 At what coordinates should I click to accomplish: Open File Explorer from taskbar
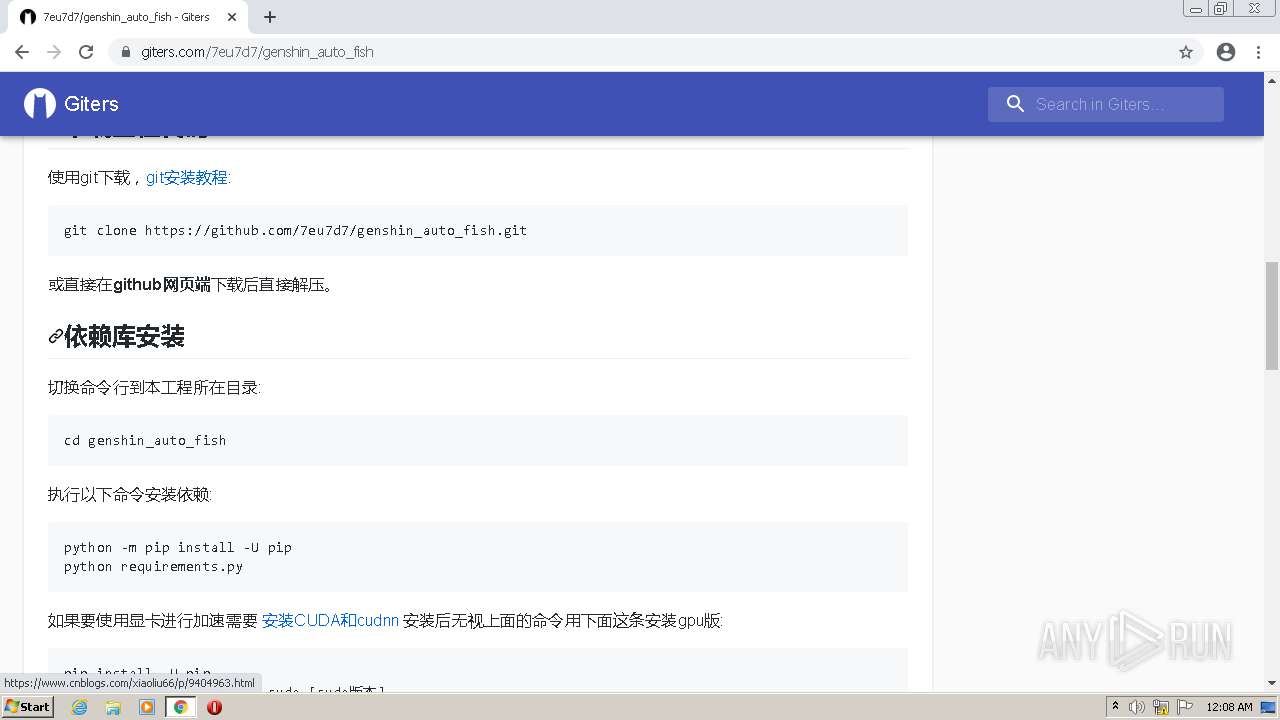pos(113,707)
